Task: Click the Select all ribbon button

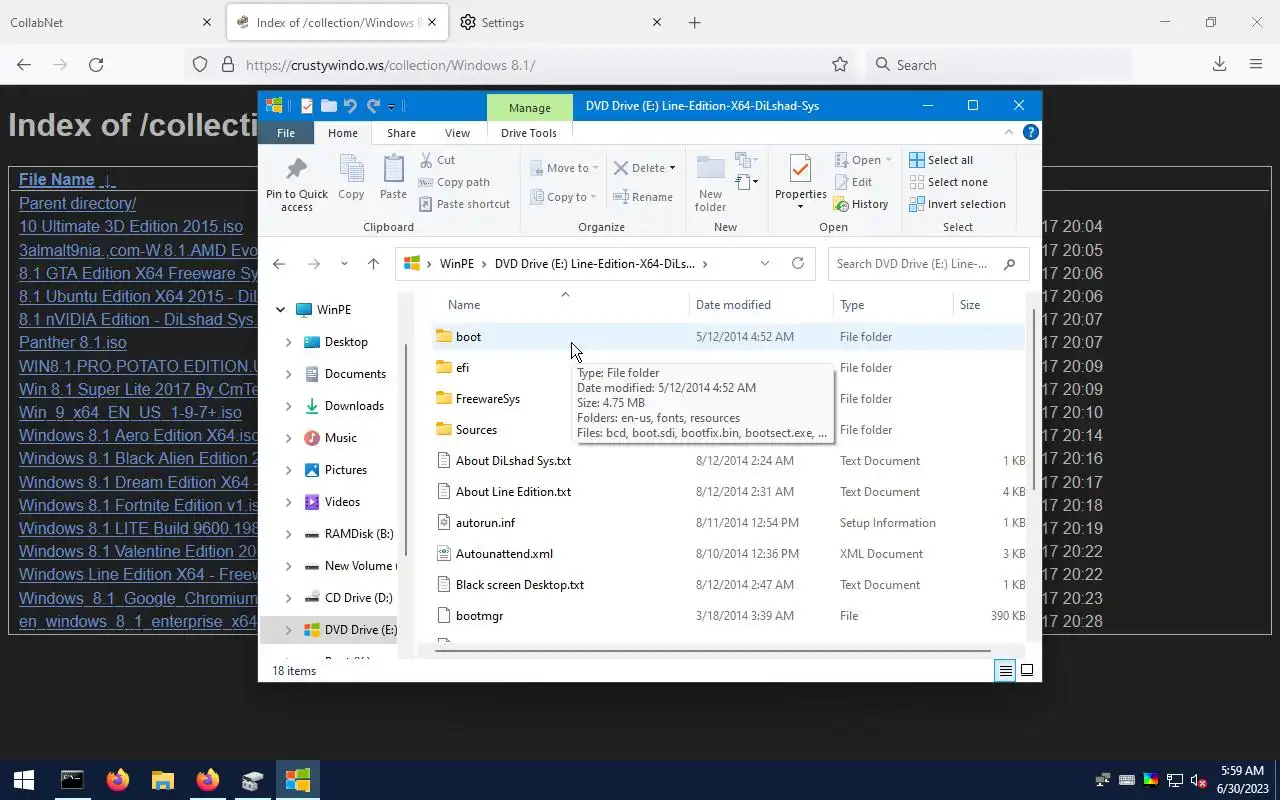Action: click(x=941, y=160)
